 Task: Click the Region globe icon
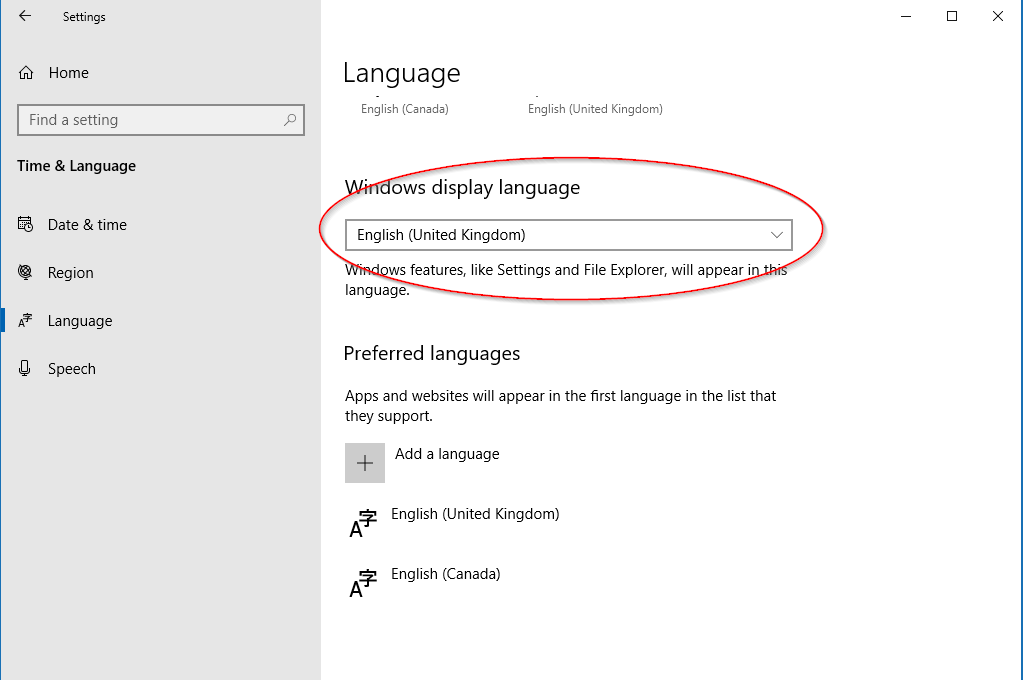pyautogui.click(x=25, y=272)
